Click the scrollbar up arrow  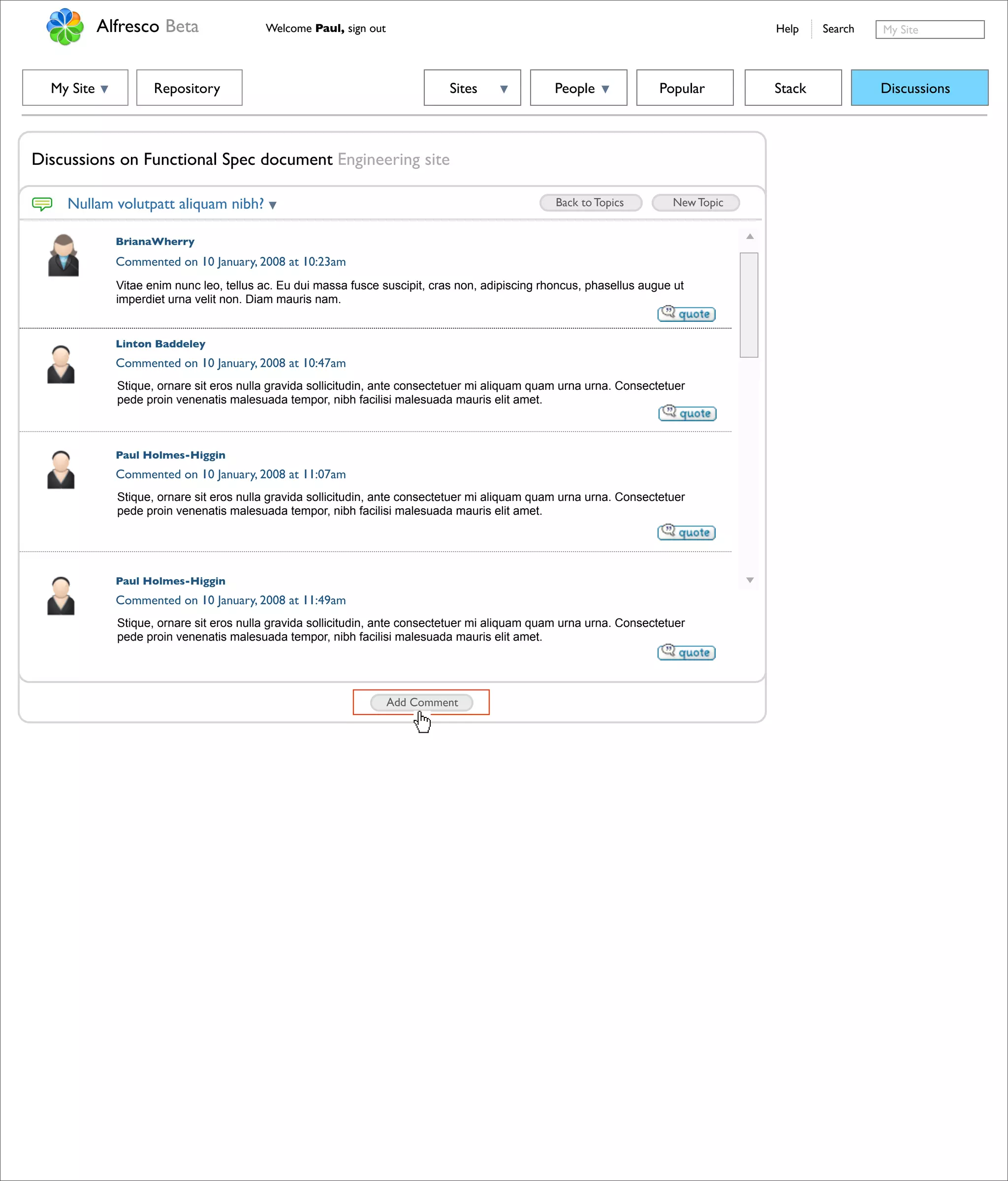(x=750, y=236)
